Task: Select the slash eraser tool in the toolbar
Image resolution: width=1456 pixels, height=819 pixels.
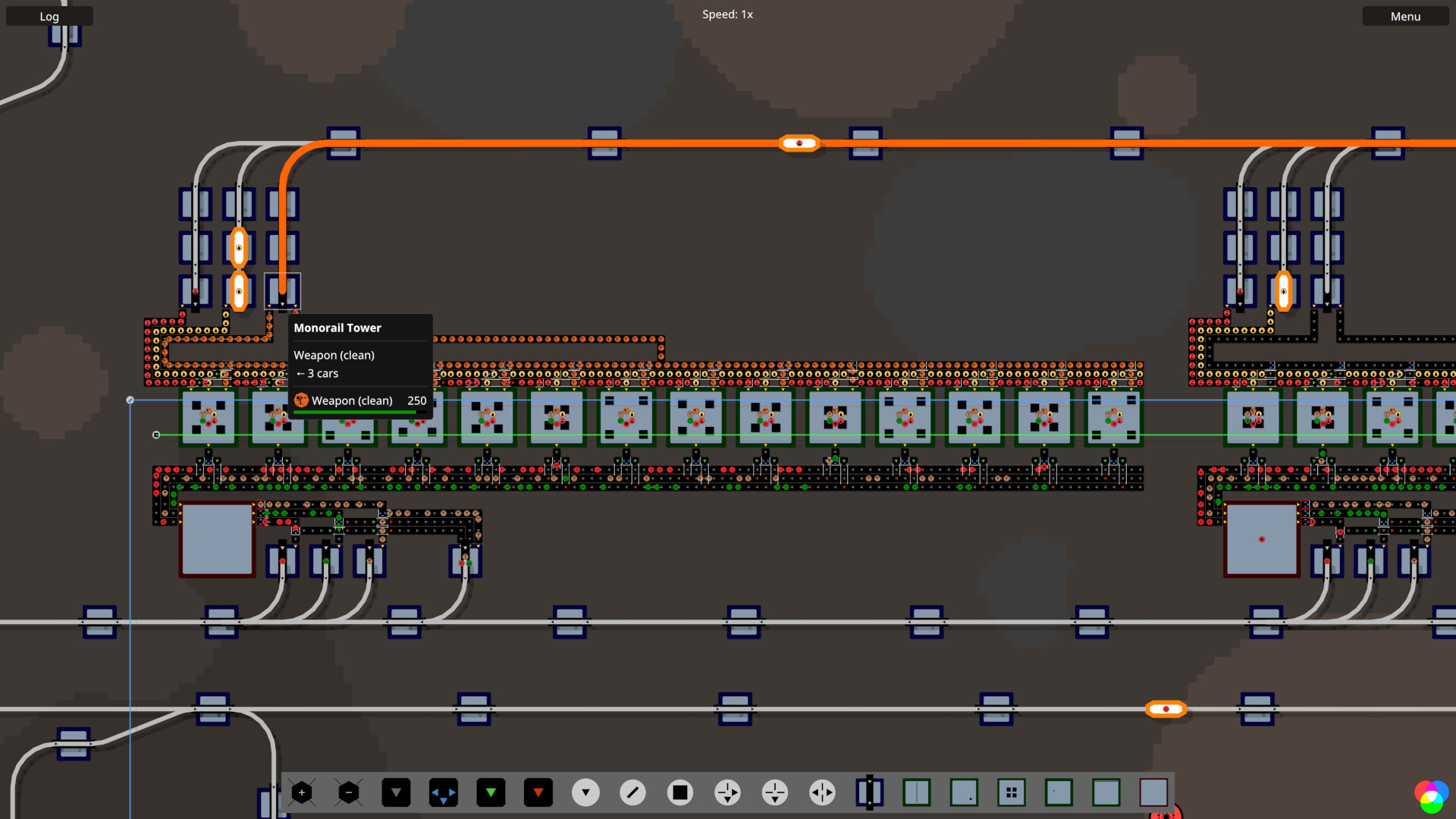Action: [633, 792]
